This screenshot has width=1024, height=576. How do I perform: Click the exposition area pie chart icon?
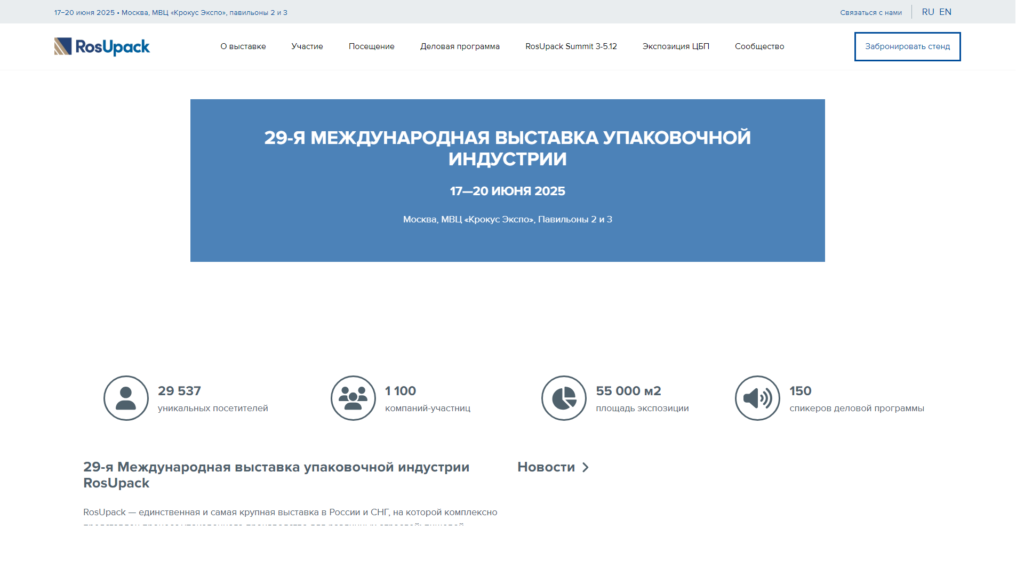pyautogui.click(x=564, y=398)
